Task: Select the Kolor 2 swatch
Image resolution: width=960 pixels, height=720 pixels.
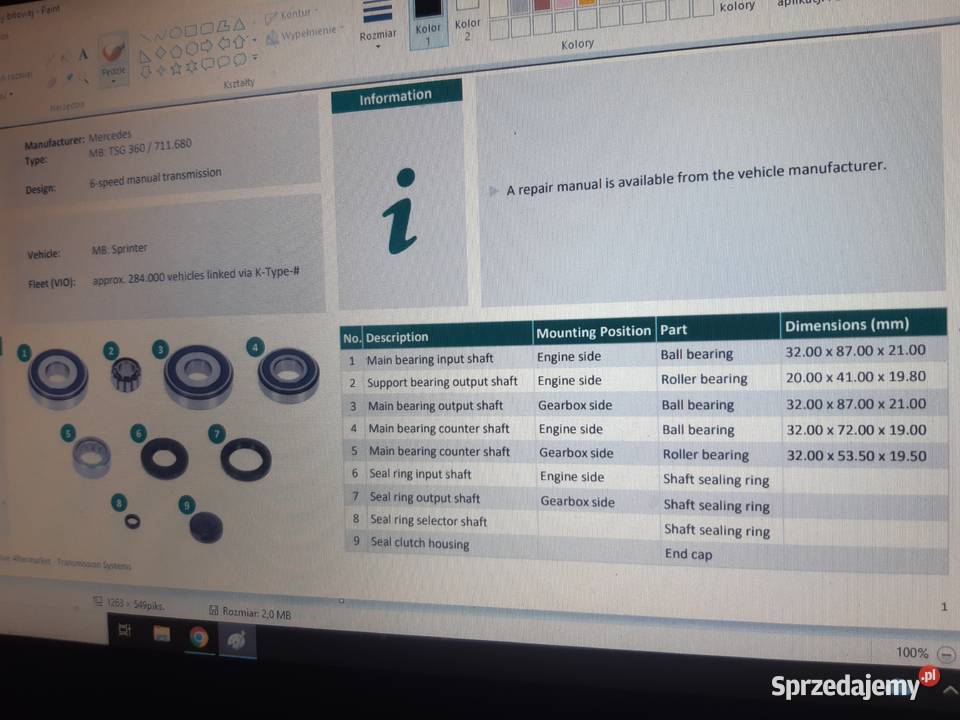Action: click(467, 22)
